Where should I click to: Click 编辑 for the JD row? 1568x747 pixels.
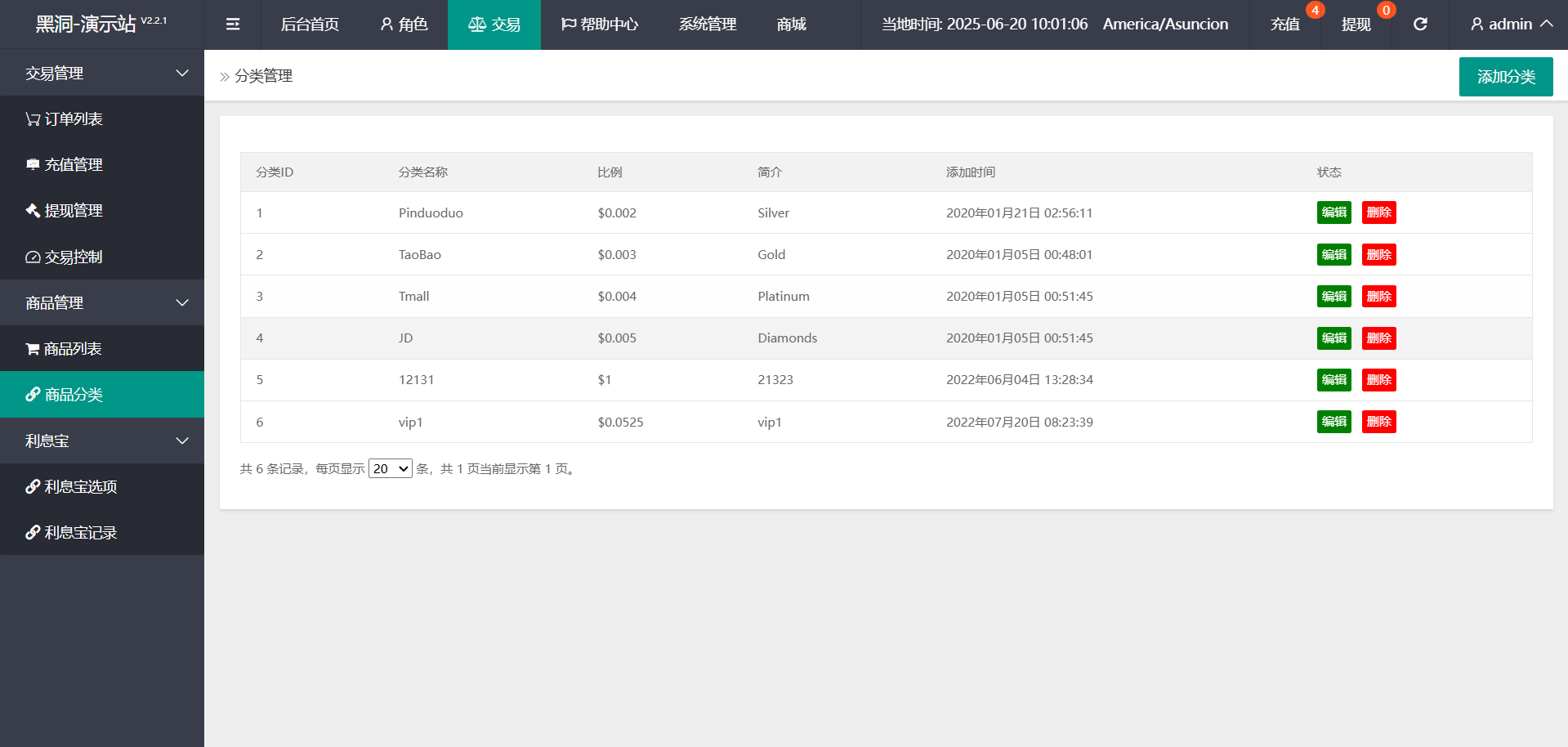pos(1334,338)
